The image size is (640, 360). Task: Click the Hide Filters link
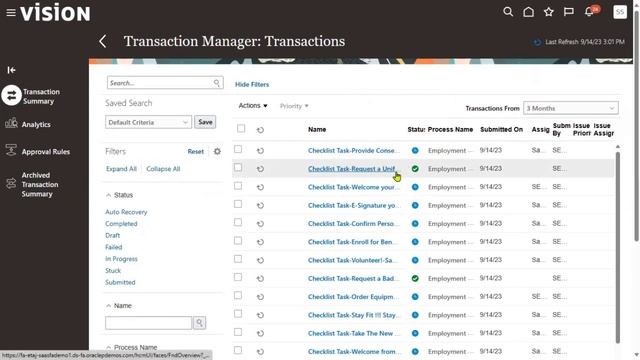point(252,84)
